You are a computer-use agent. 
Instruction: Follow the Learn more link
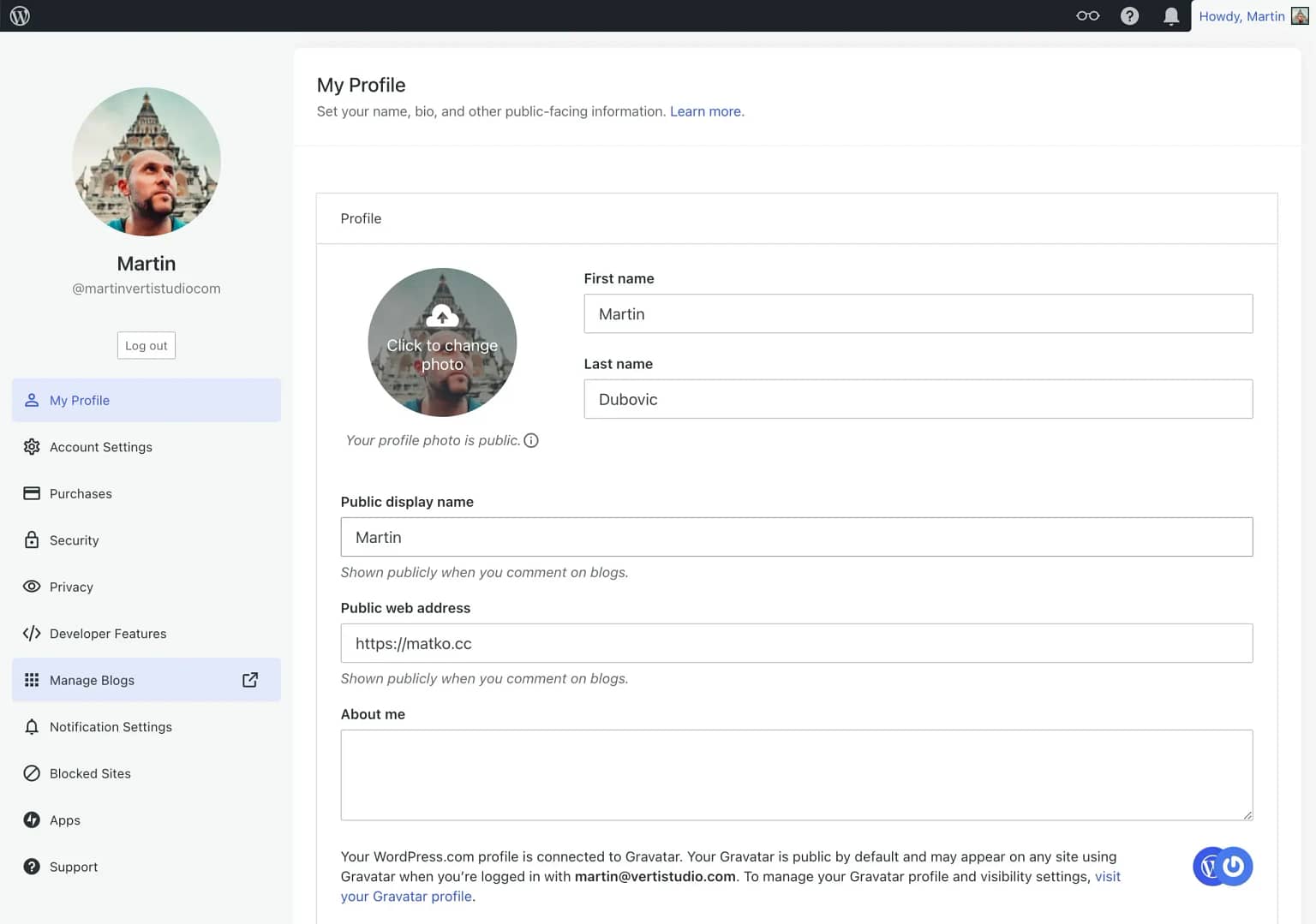click(x=706, y=111)
